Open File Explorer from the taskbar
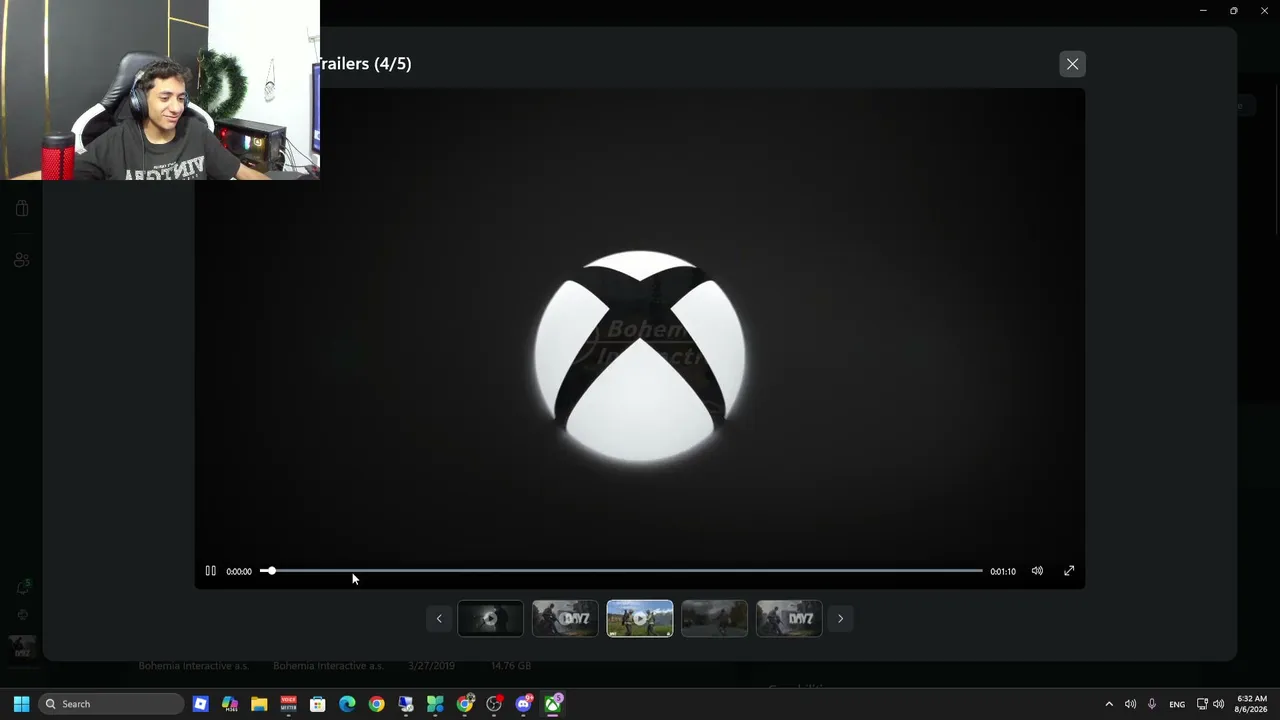This screenshot has width=1280, height=720. [259, 704]
